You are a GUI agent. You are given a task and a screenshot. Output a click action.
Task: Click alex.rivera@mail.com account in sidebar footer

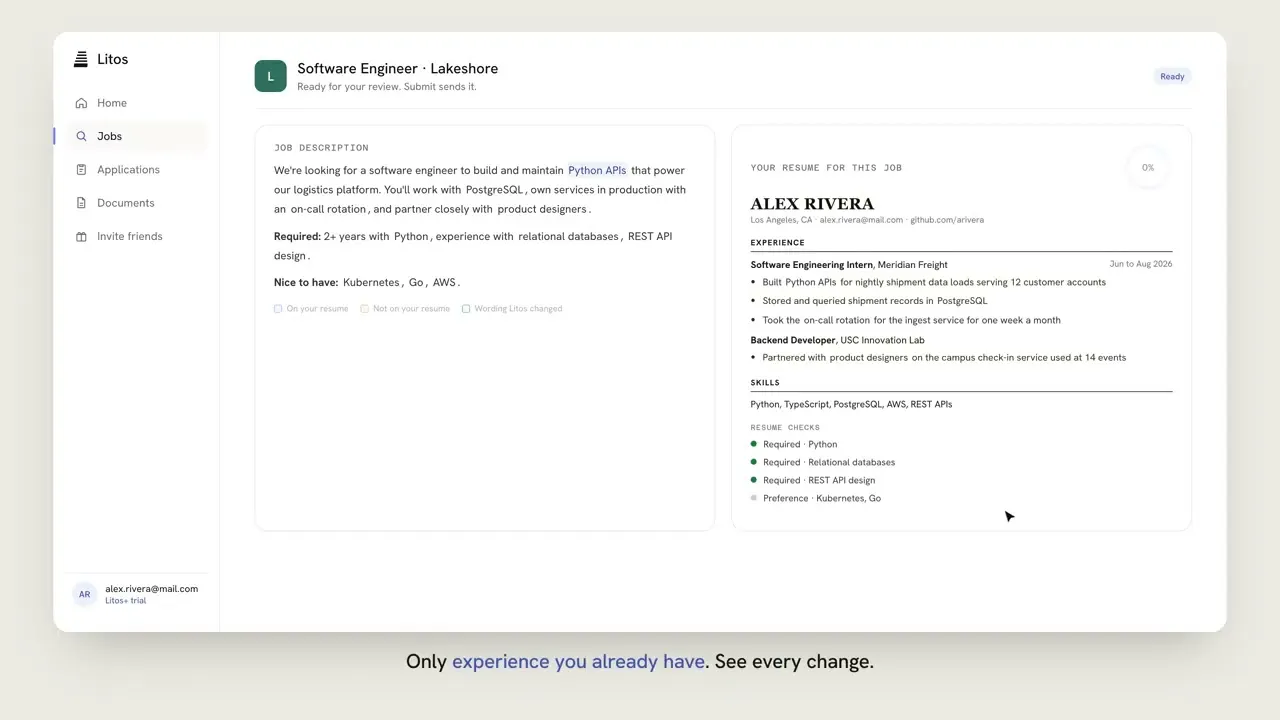(151, 589)
